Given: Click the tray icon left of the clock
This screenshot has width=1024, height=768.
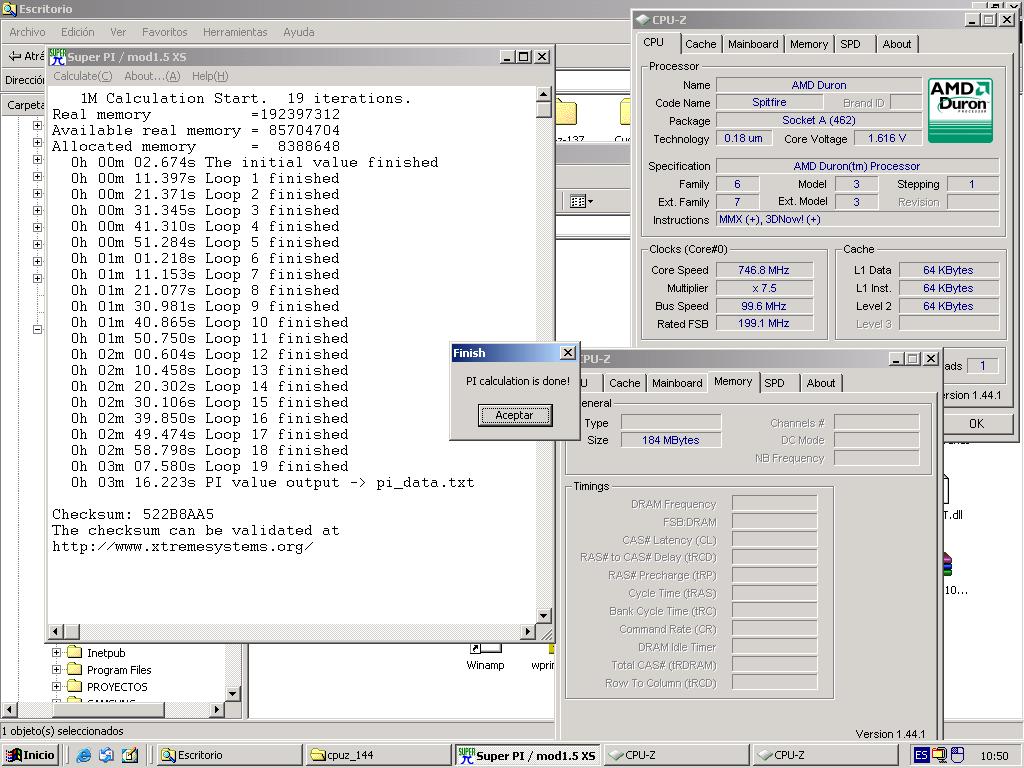Looking at the screenshot, I should pos(957,755).
